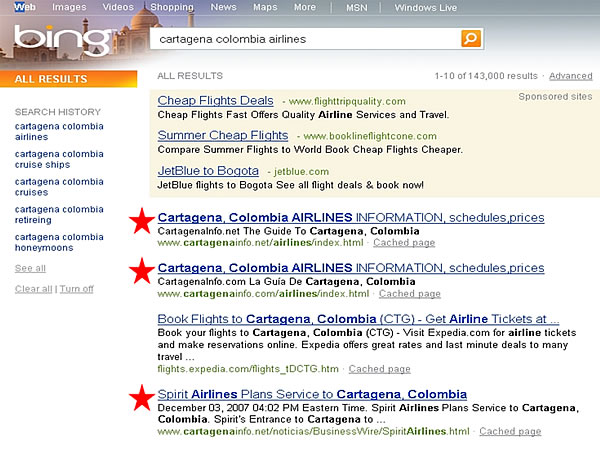Expand search history with See all
Viewport: 600px width, 450px height.
coord(30,268)
